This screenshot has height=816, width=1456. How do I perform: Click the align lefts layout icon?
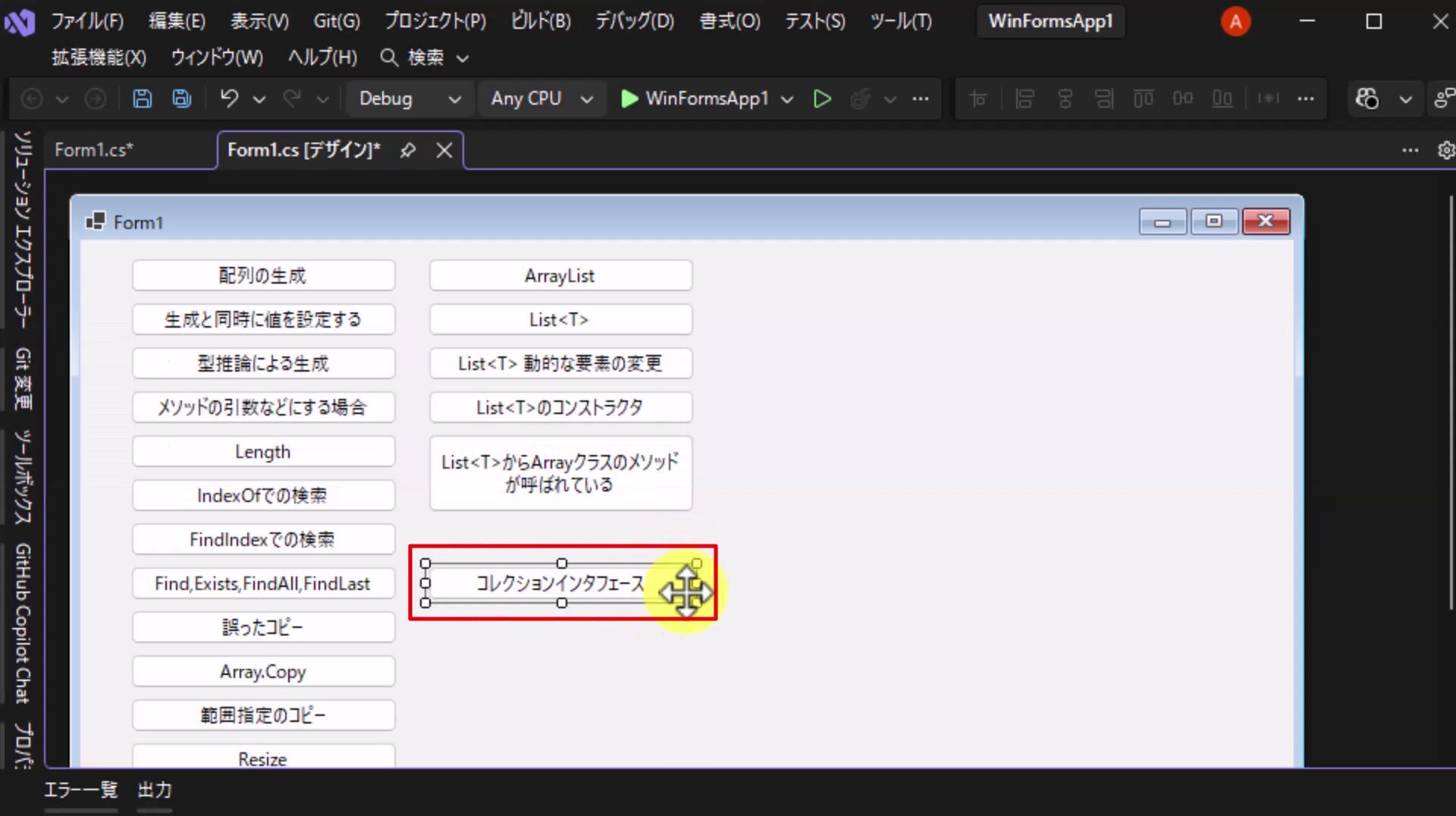(1025, 99)
